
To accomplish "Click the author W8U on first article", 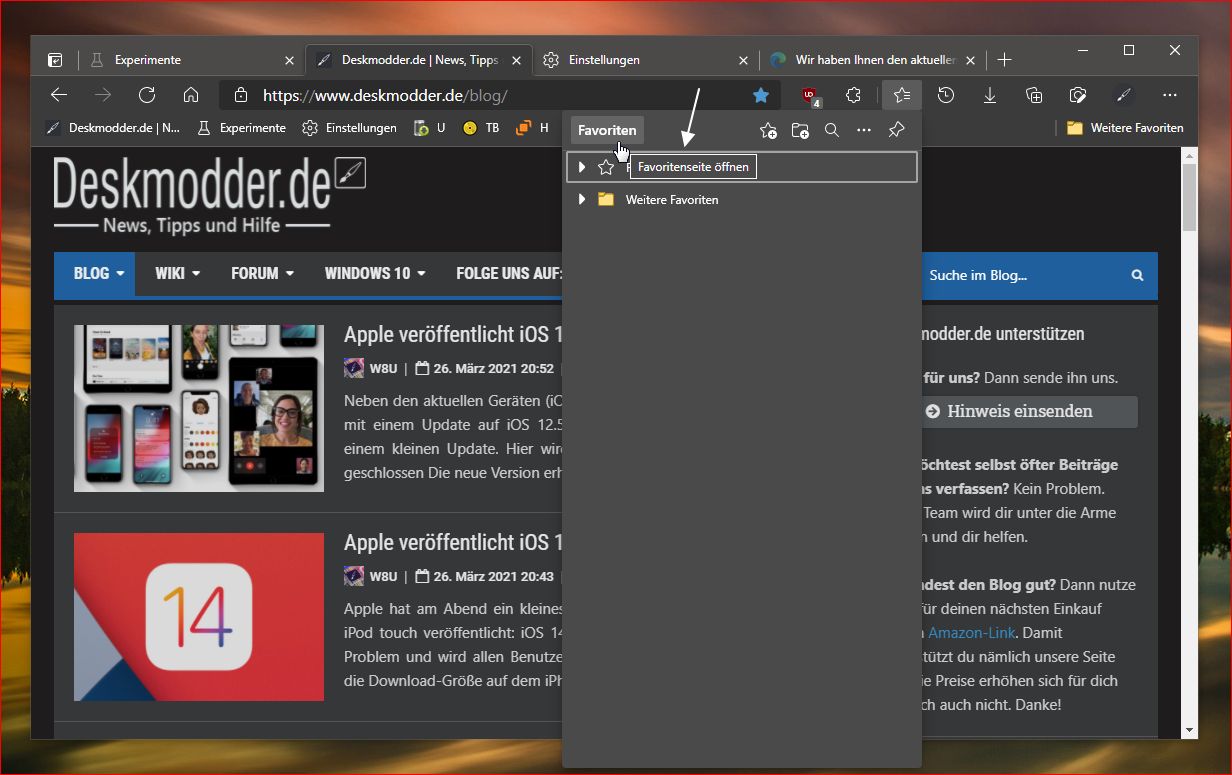I will 383,368.
